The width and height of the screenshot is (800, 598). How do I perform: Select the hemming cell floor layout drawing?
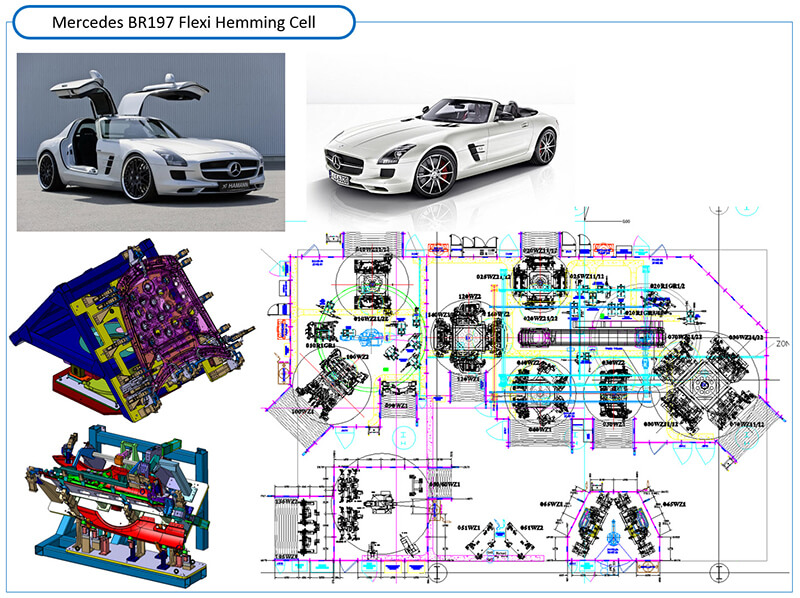pyautogui.click(x=525, y=394)
